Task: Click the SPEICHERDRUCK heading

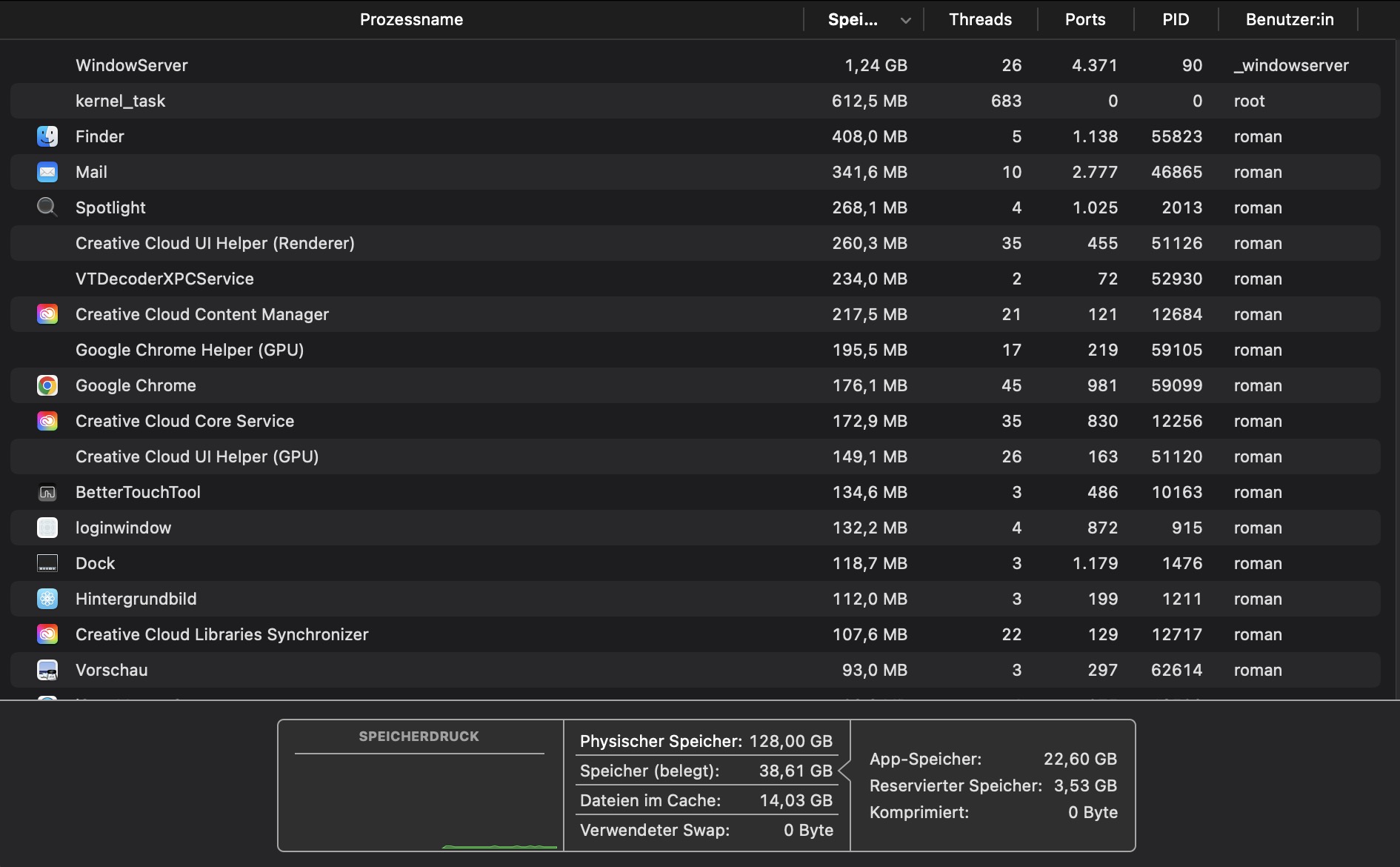Action: click(x=419, y=736)
